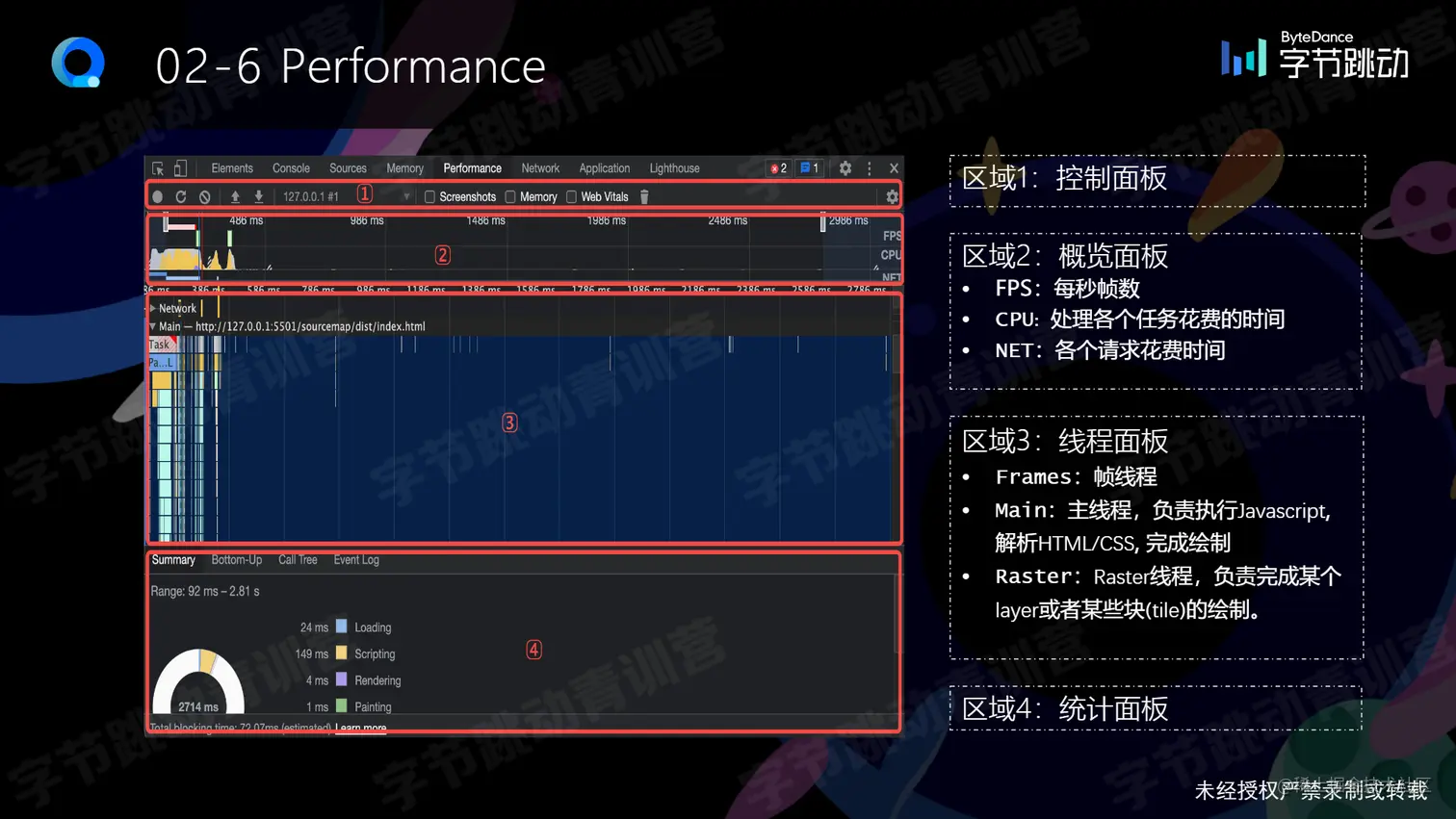Start recording with the record button

(157, 196)
